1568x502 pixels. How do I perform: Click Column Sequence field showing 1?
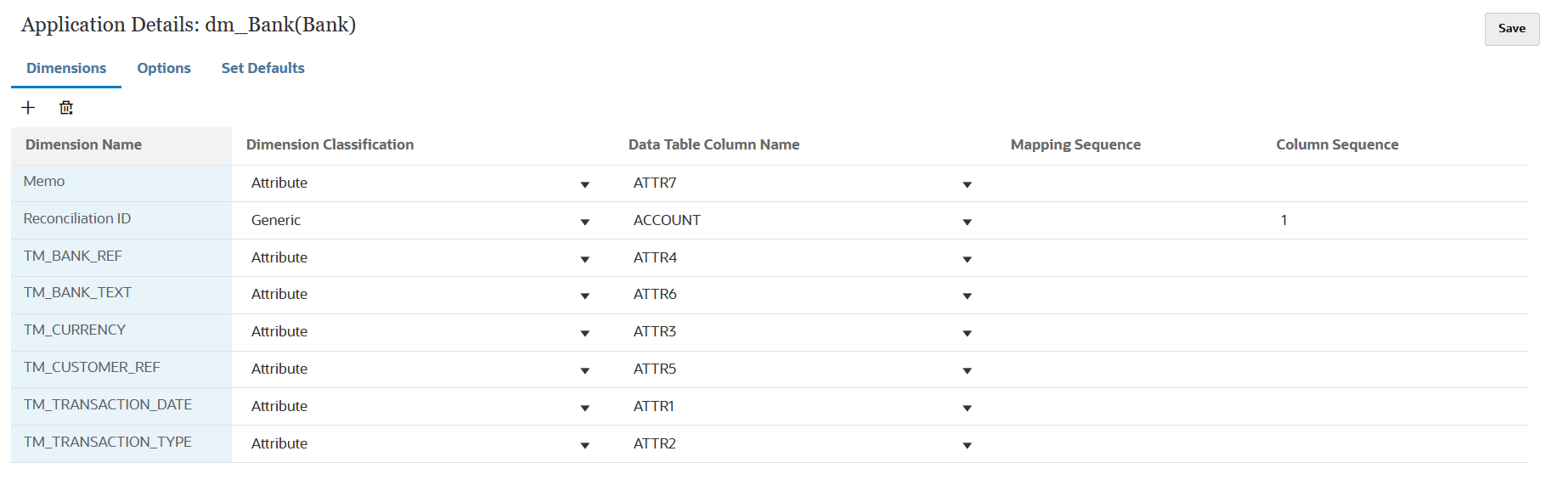[x=1284, y=220]
